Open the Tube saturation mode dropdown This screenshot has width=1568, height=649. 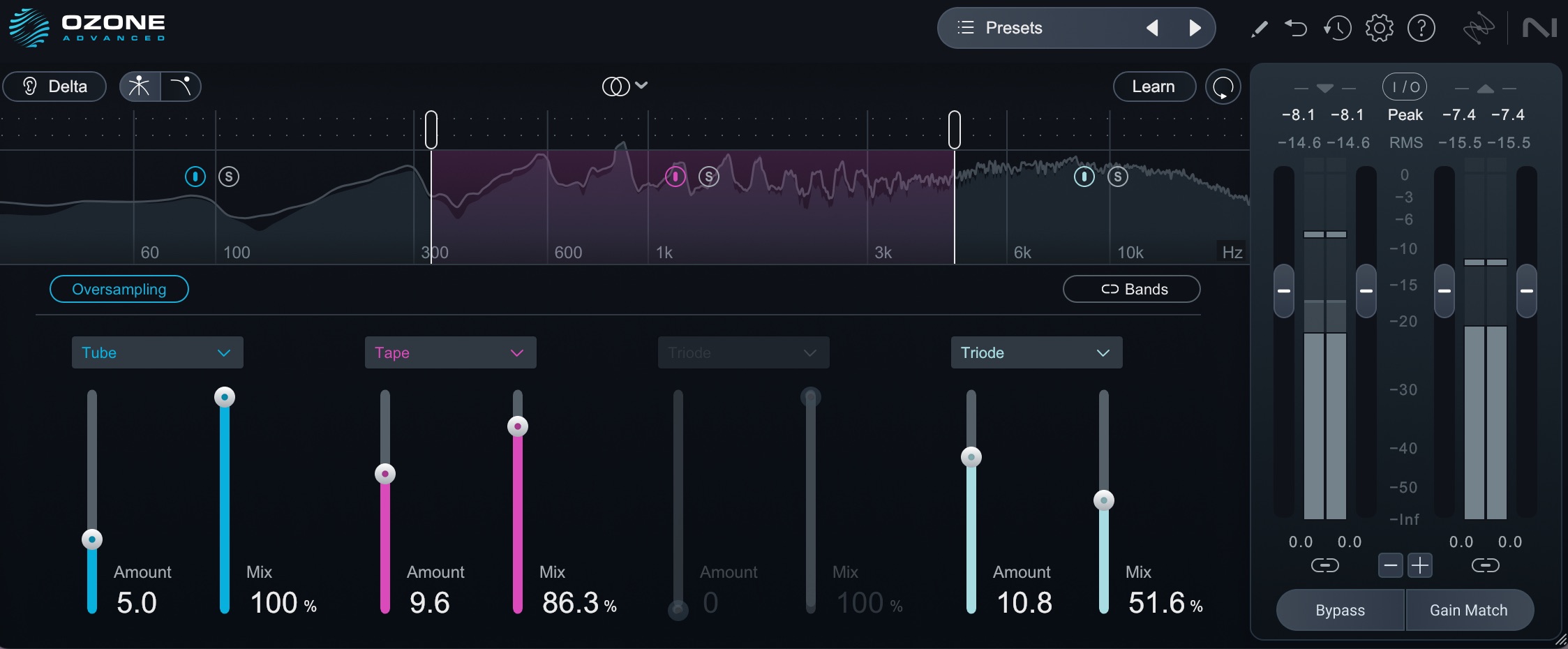click(157, 352)
